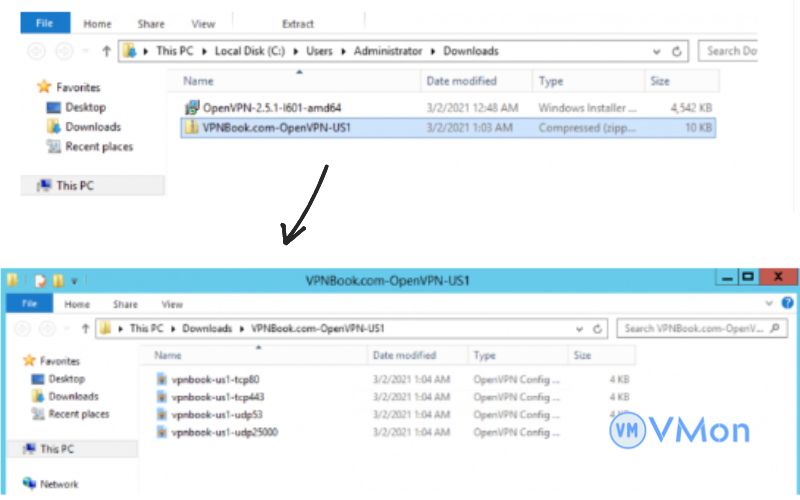The height and width of the screenshot is (500, 800).
Task: Click the OpenVPN installer file icon
Action: pos(192,108)
